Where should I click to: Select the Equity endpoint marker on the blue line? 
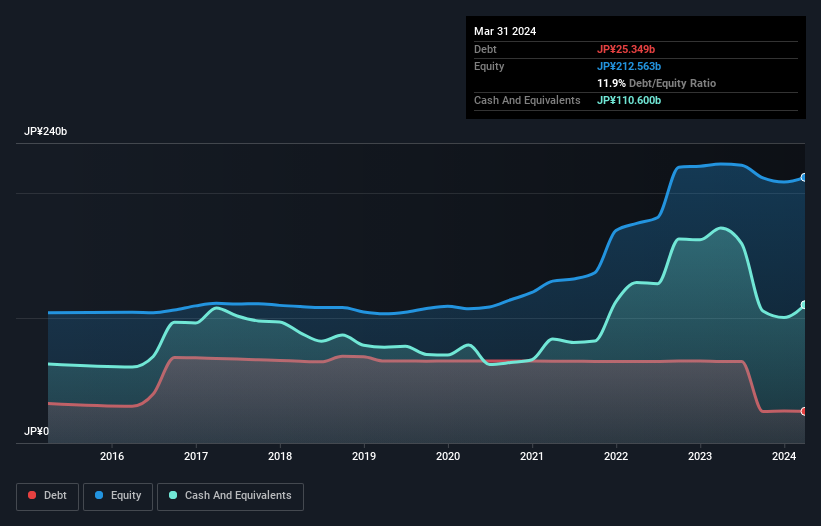tap(804, 177)
